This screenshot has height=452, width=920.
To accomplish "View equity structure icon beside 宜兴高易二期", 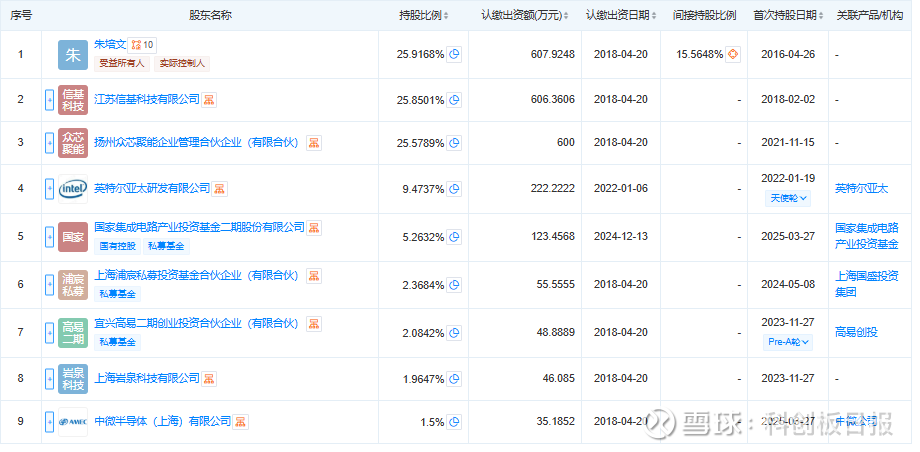I will pos(314,323).
